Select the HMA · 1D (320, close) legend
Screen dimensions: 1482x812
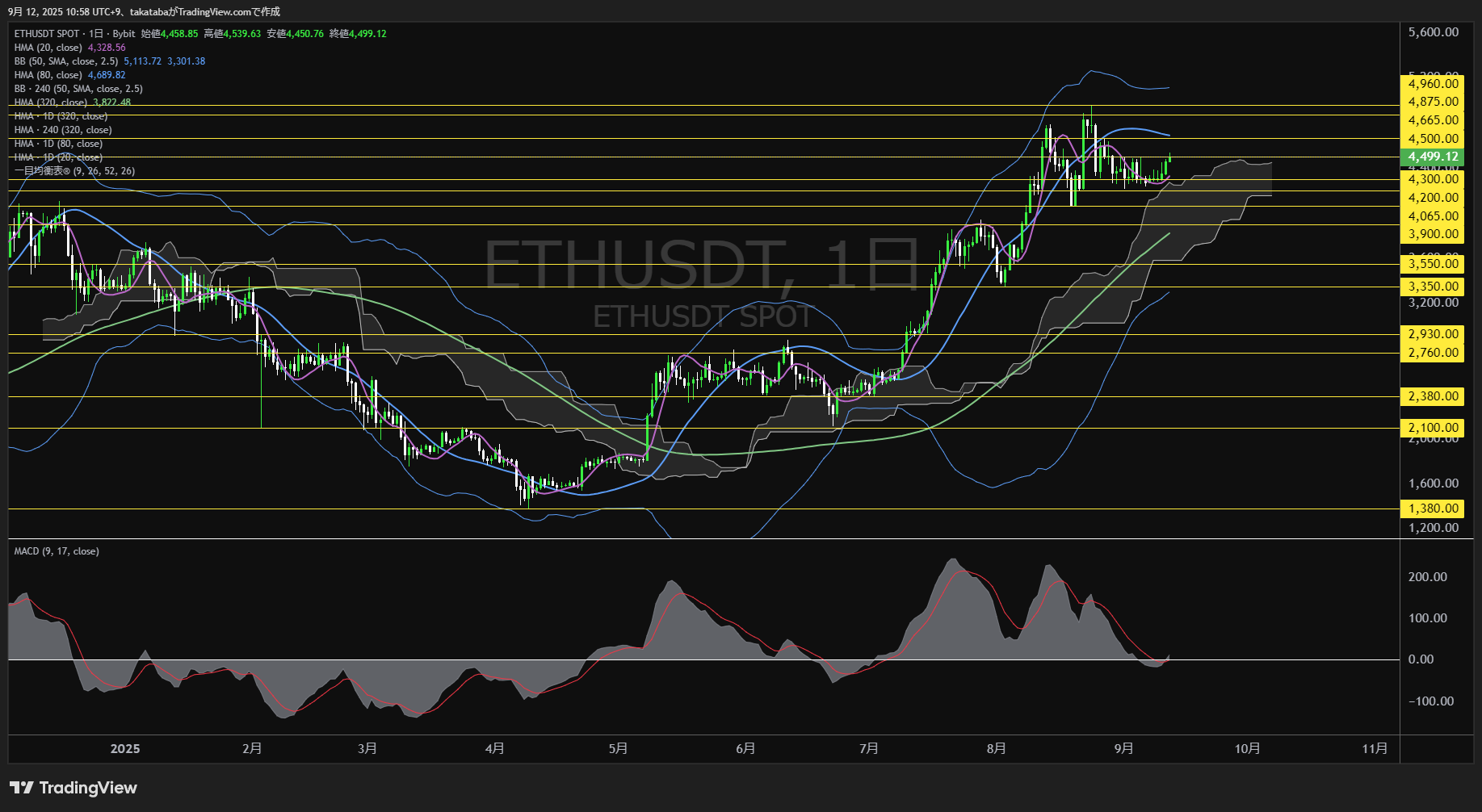click(61, 116)
